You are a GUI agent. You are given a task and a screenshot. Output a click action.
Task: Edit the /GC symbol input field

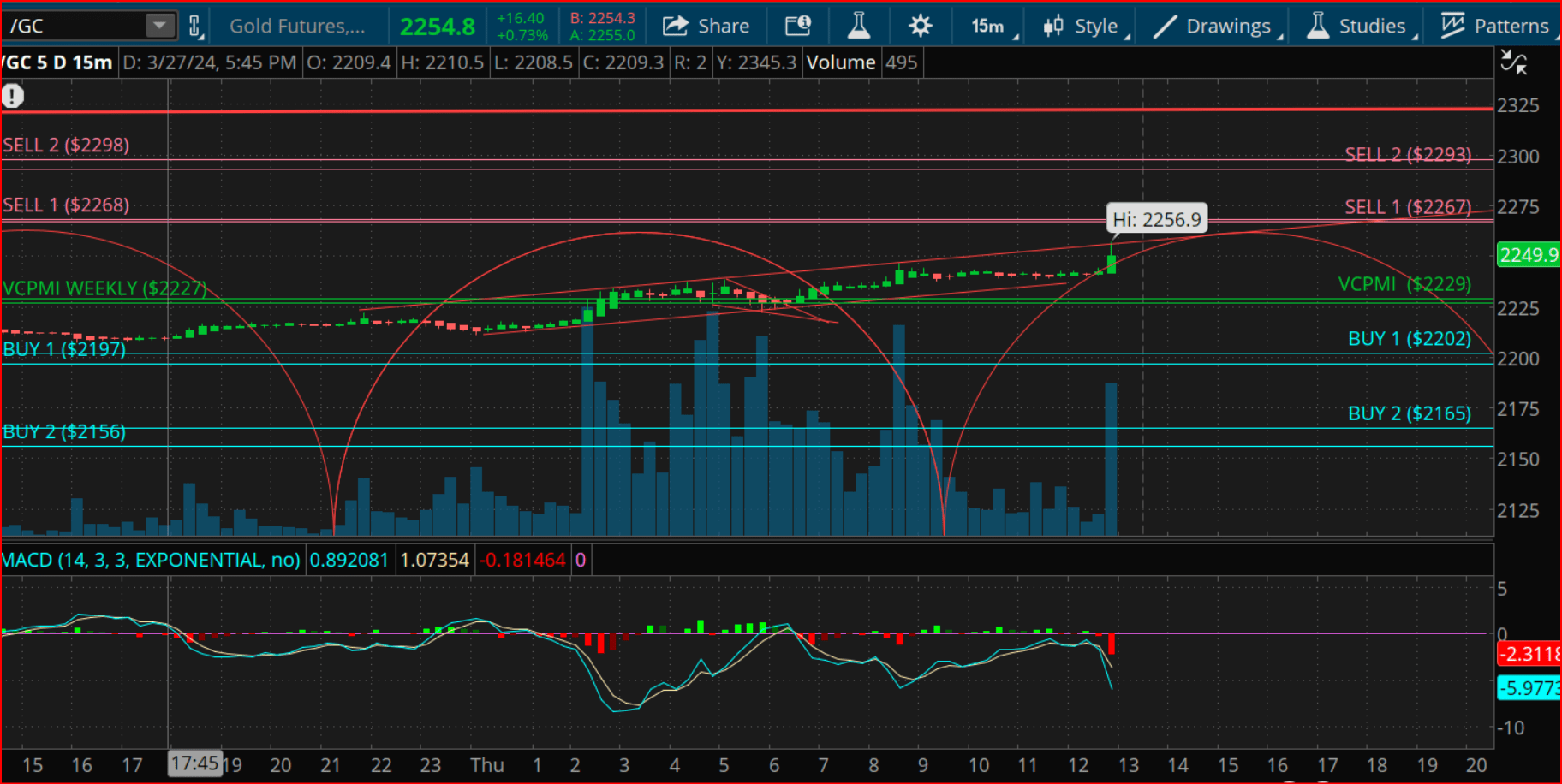75,26
